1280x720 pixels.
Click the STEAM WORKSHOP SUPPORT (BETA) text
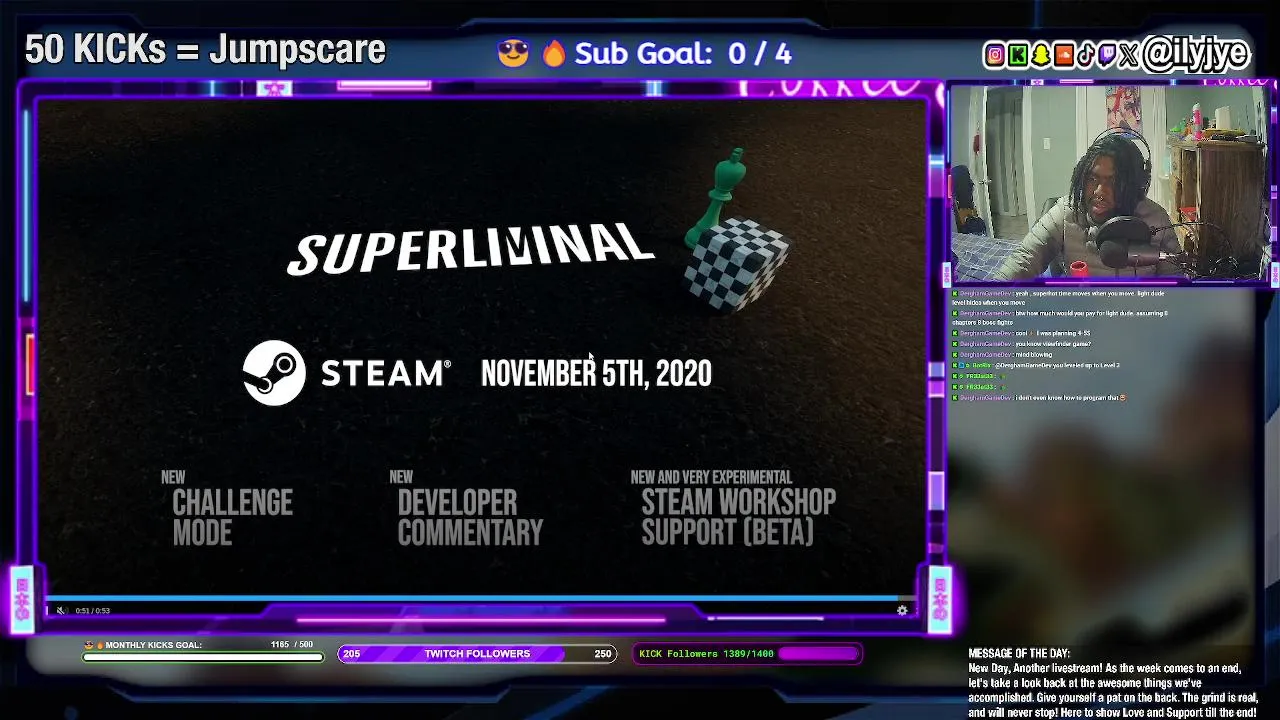(738, 517)
